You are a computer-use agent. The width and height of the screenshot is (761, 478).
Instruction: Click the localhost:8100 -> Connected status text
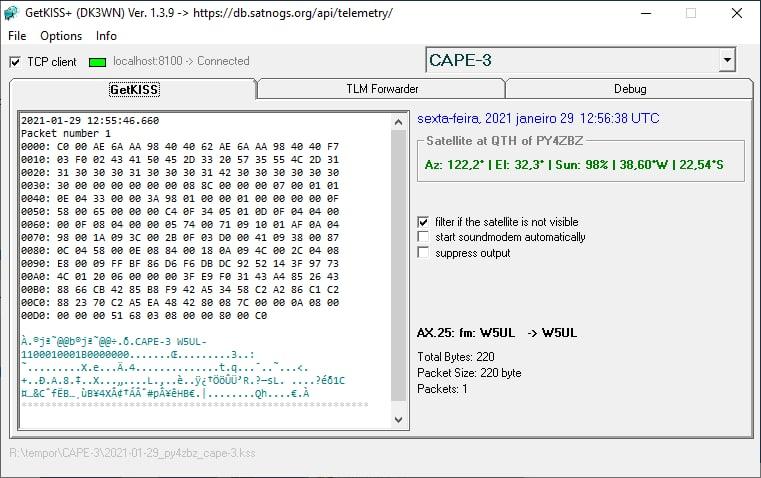tap(181, 61)
